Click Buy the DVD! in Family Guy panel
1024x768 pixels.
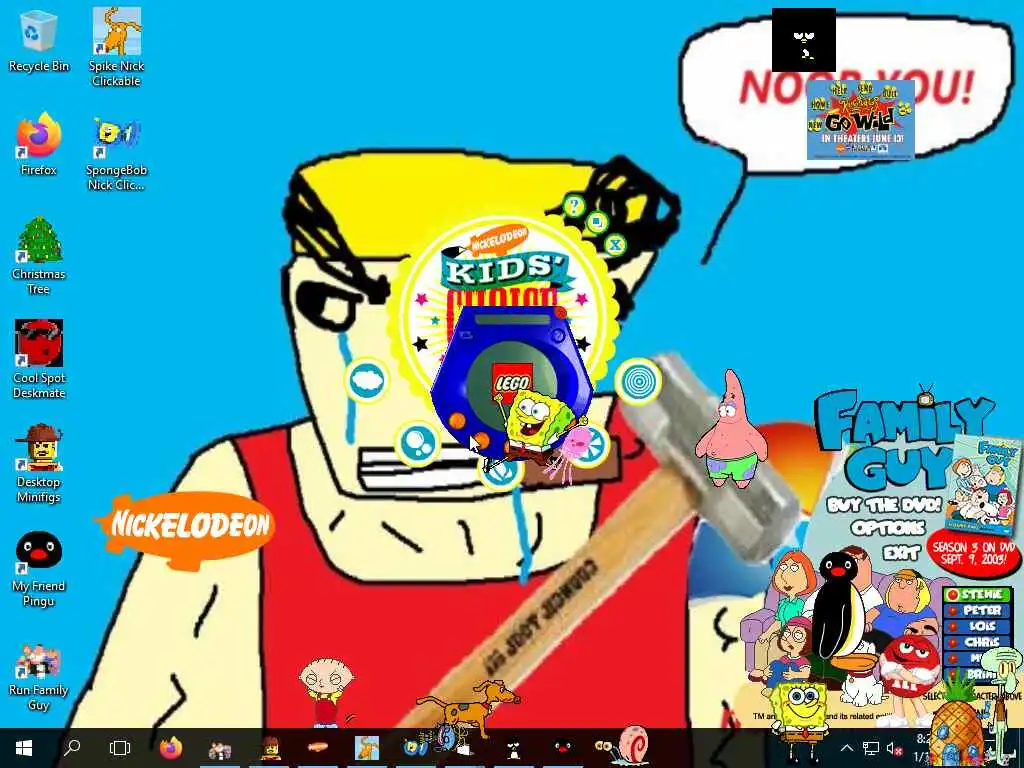pos(884,505)
